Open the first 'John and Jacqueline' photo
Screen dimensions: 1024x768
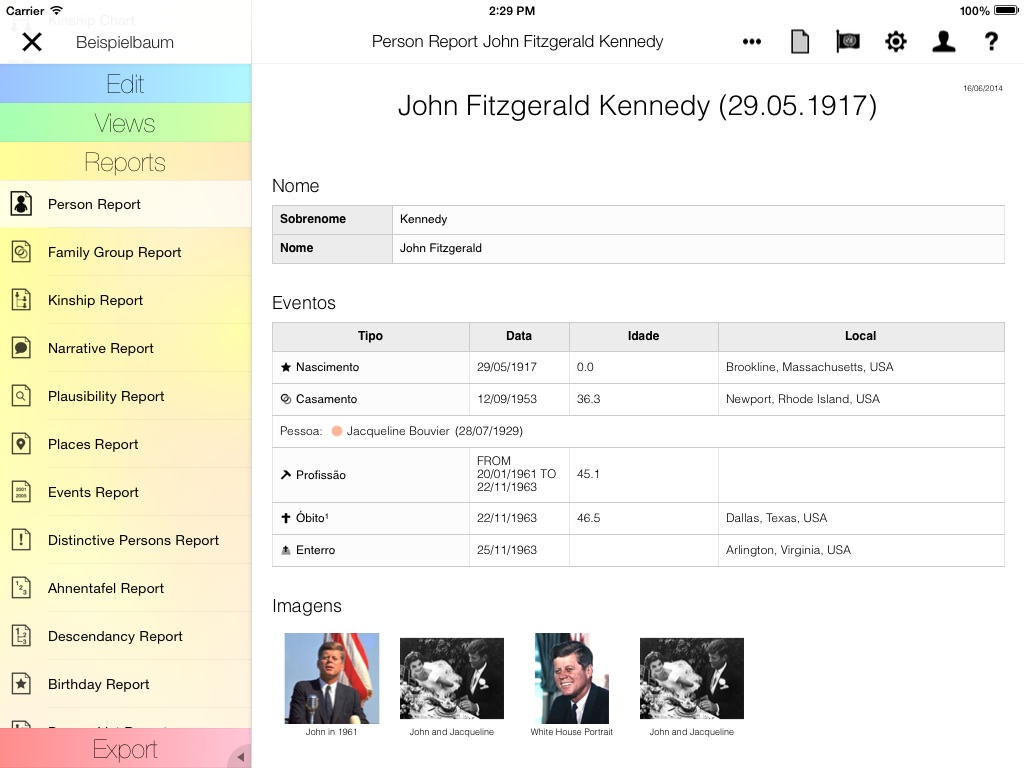pos(451,678)
